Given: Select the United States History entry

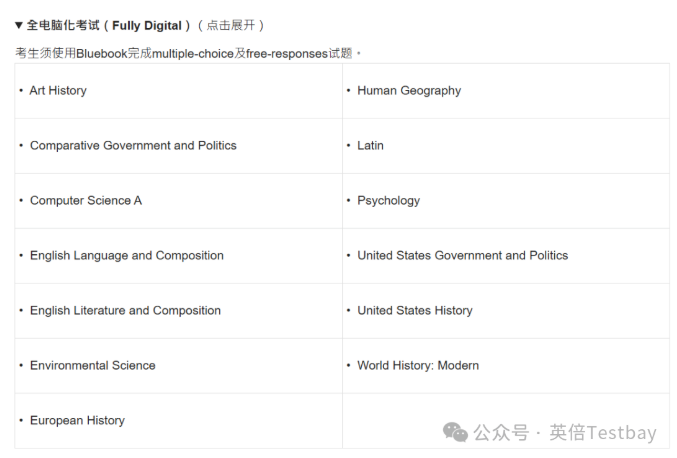Looking at the screenshot, I should (414, 311).
